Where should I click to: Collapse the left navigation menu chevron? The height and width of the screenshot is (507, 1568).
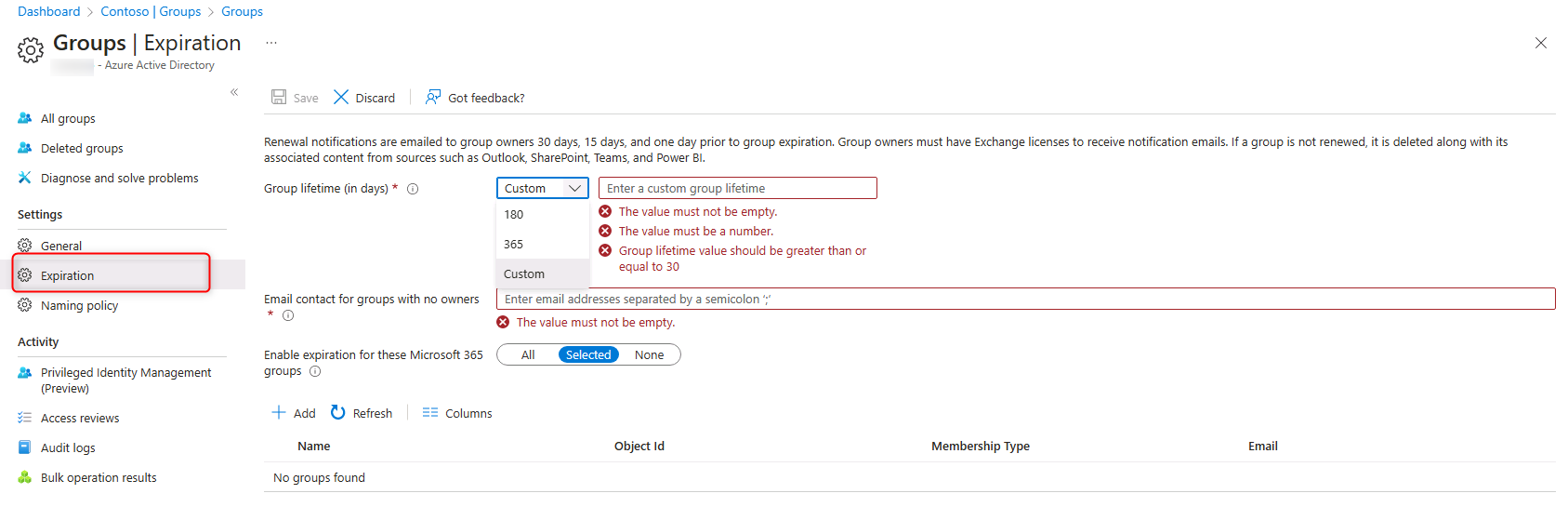pyautogui.click(x=234, y=92)
